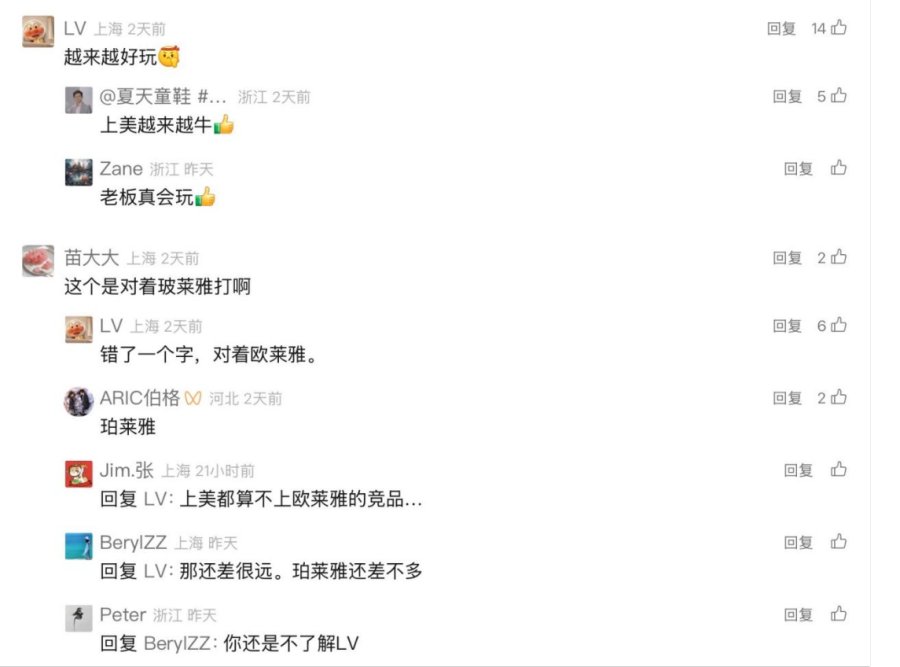Image resolution: width=900 pixels, height=667 pixels.
Task: Open username link ARIC伯格
Action: pyautogui.click(x=139, y=398)
